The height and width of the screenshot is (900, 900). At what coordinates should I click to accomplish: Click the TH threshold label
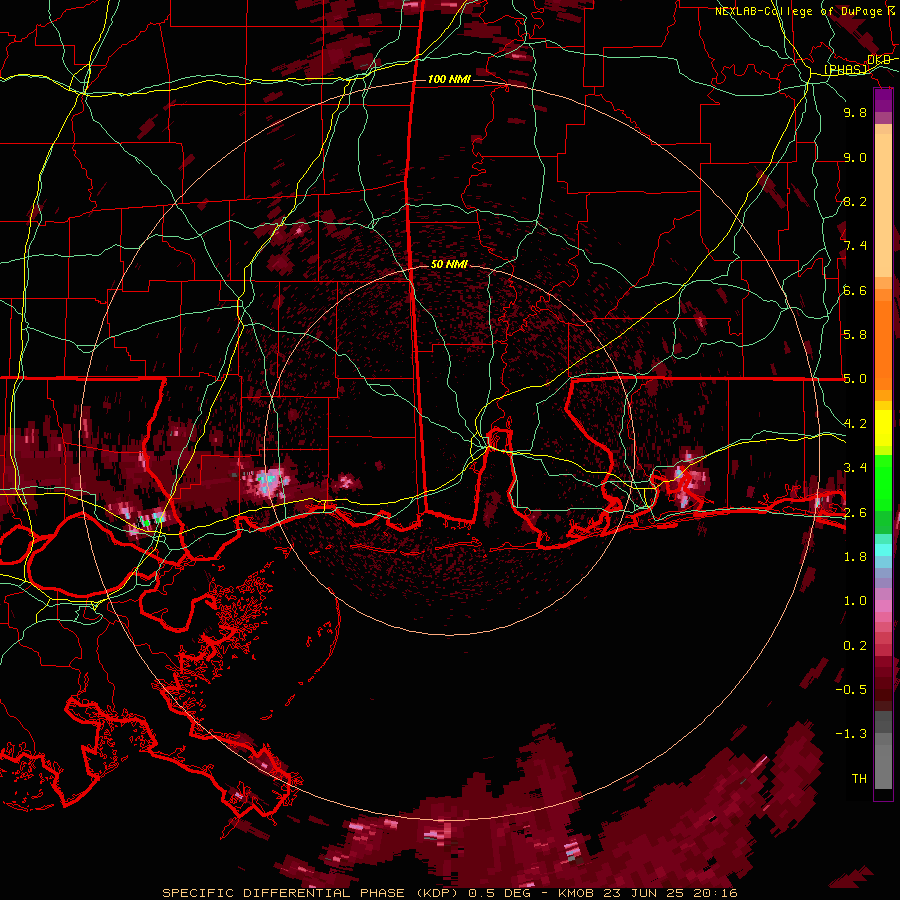(x=859, y=779)
